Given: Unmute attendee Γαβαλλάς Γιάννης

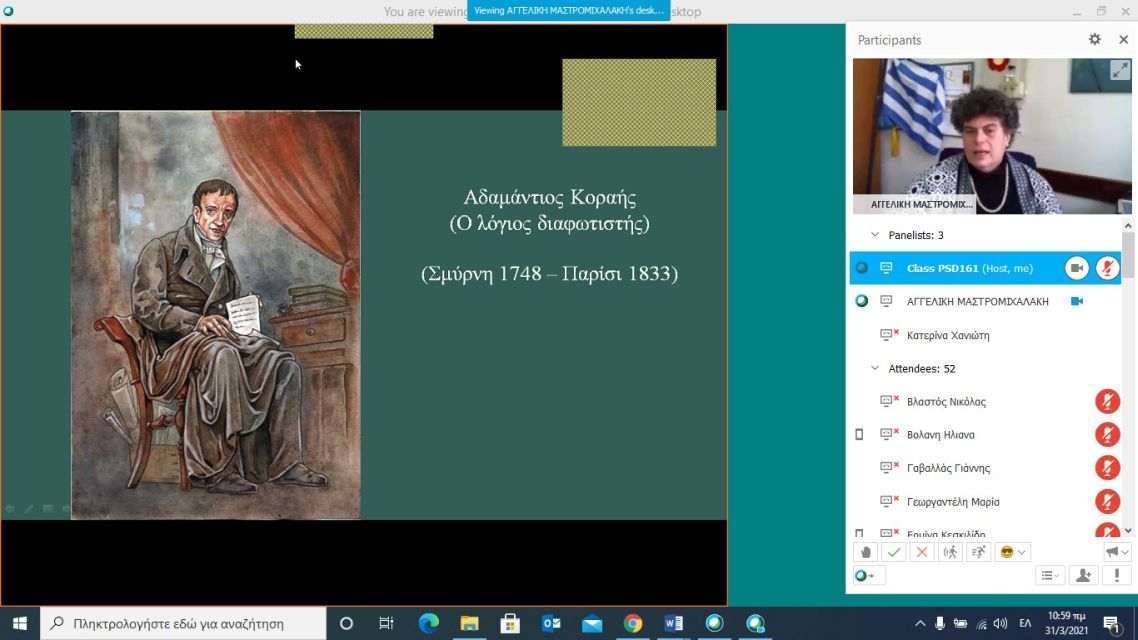Looking at the screenshot, I should [x=1107, y=468].
